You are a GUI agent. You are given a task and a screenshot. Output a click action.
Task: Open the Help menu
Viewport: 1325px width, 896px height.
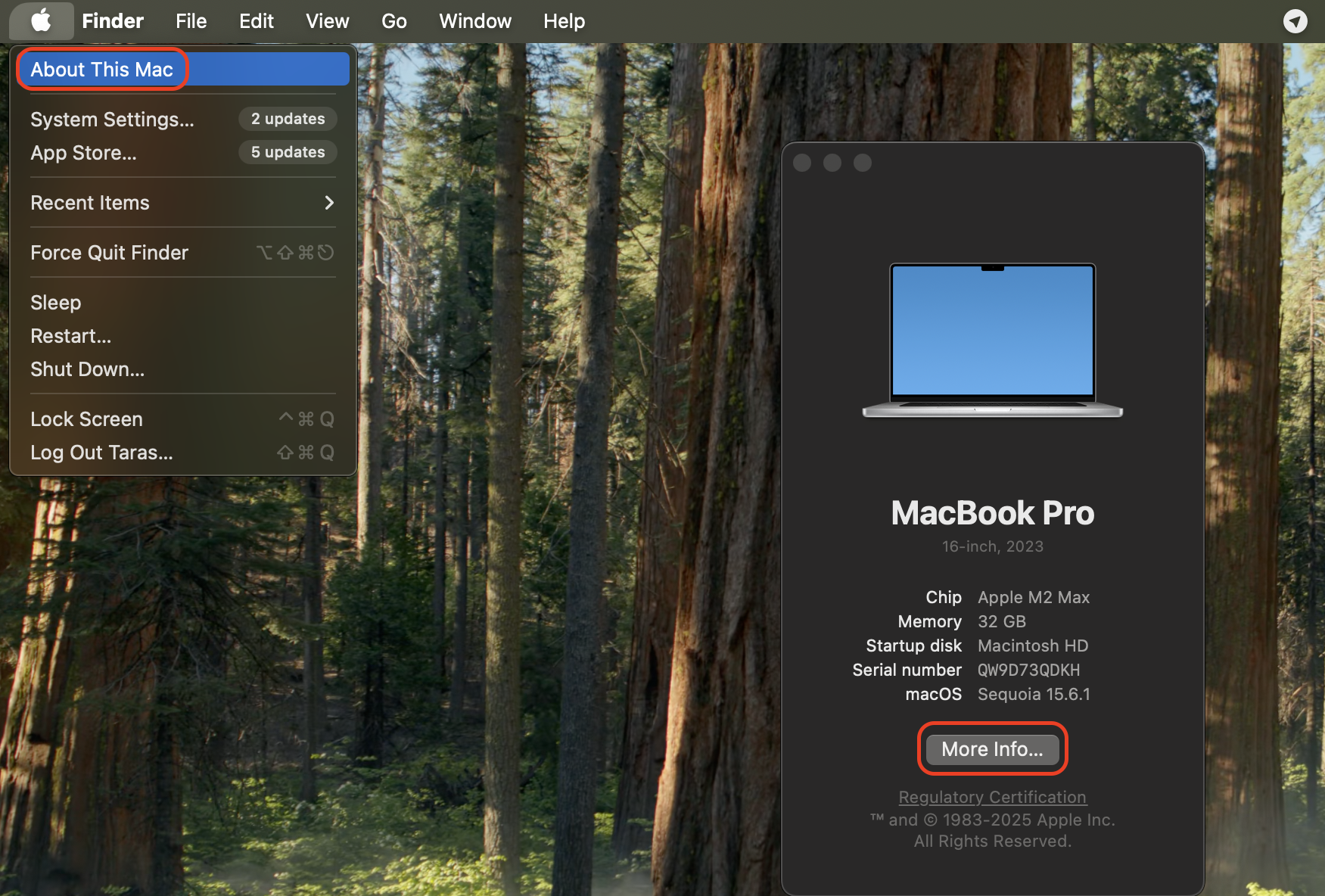coord(564,20)
